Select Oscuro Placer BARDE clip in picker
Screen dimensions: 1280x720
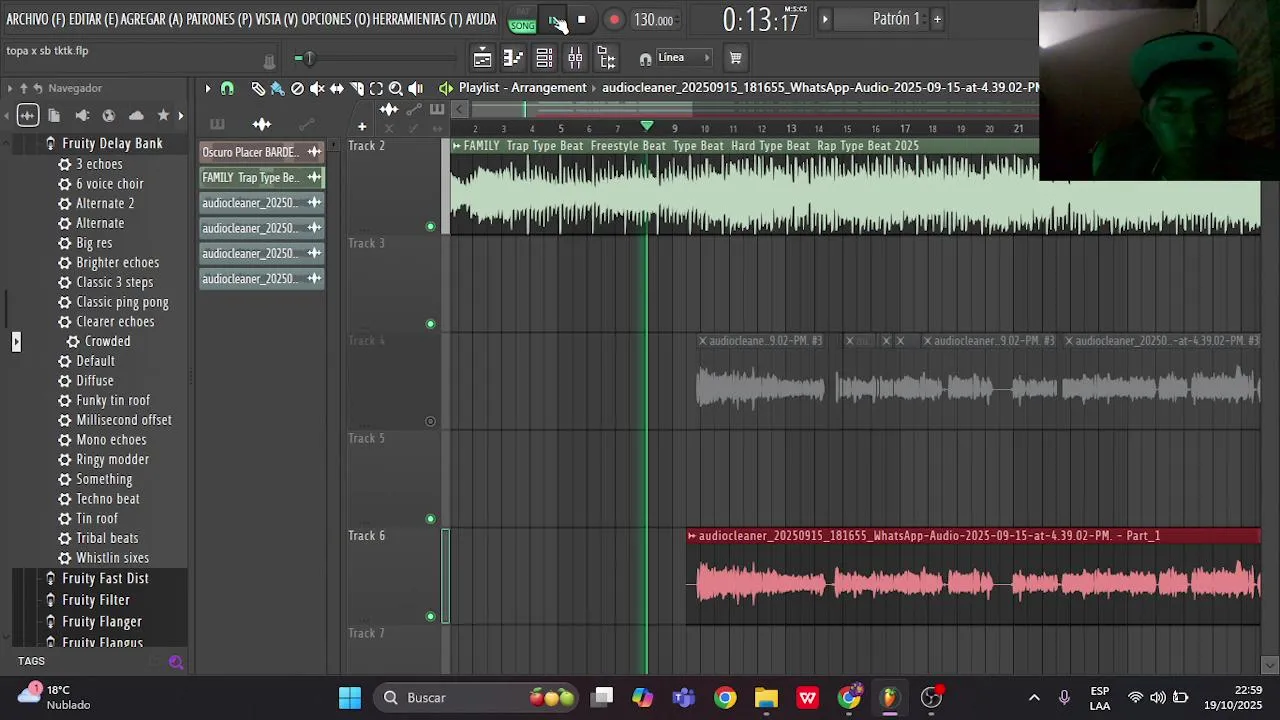click(261, 152)
